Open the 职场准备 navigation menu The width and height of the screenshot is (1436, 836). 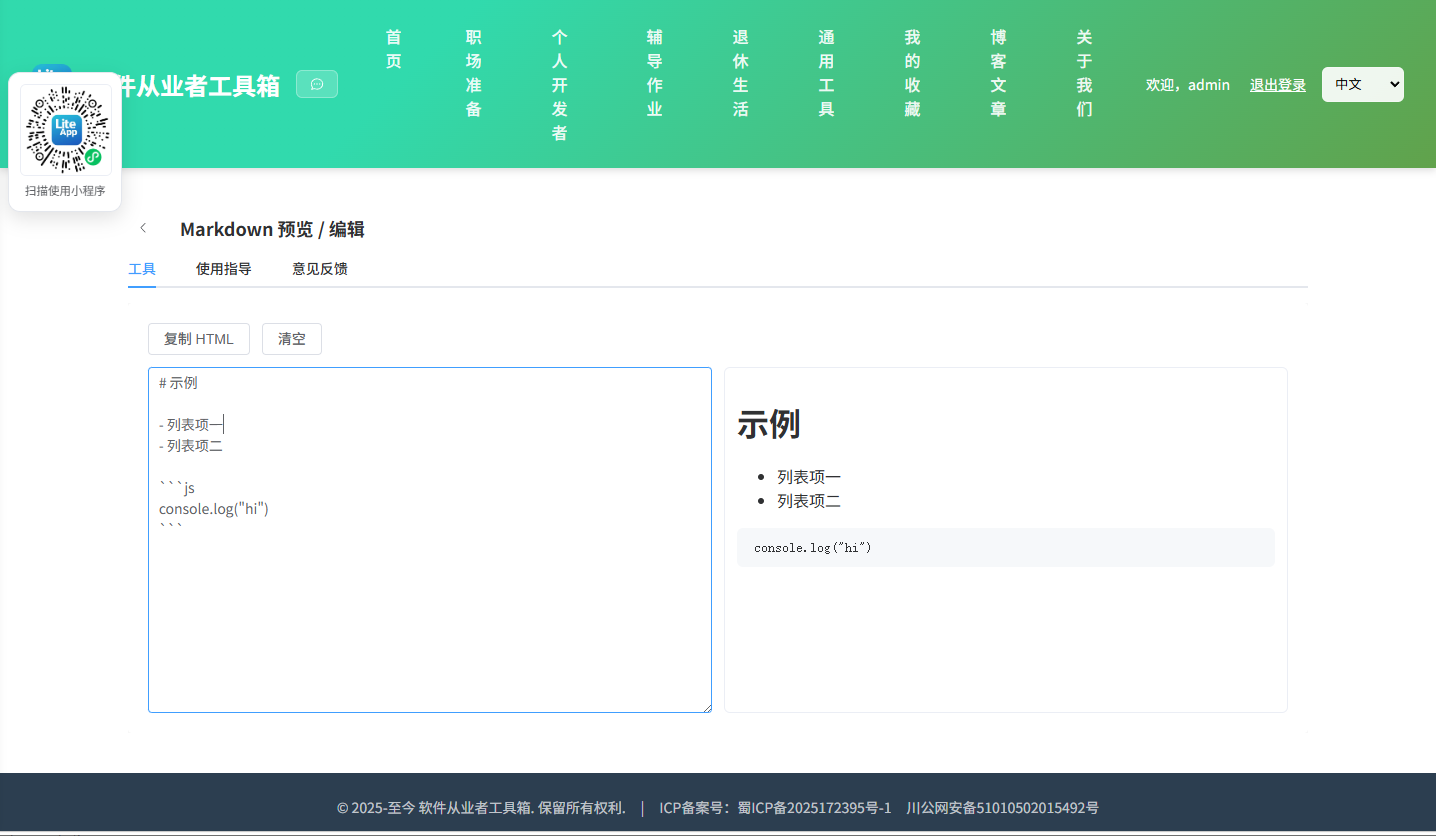(x=474, y=73)
